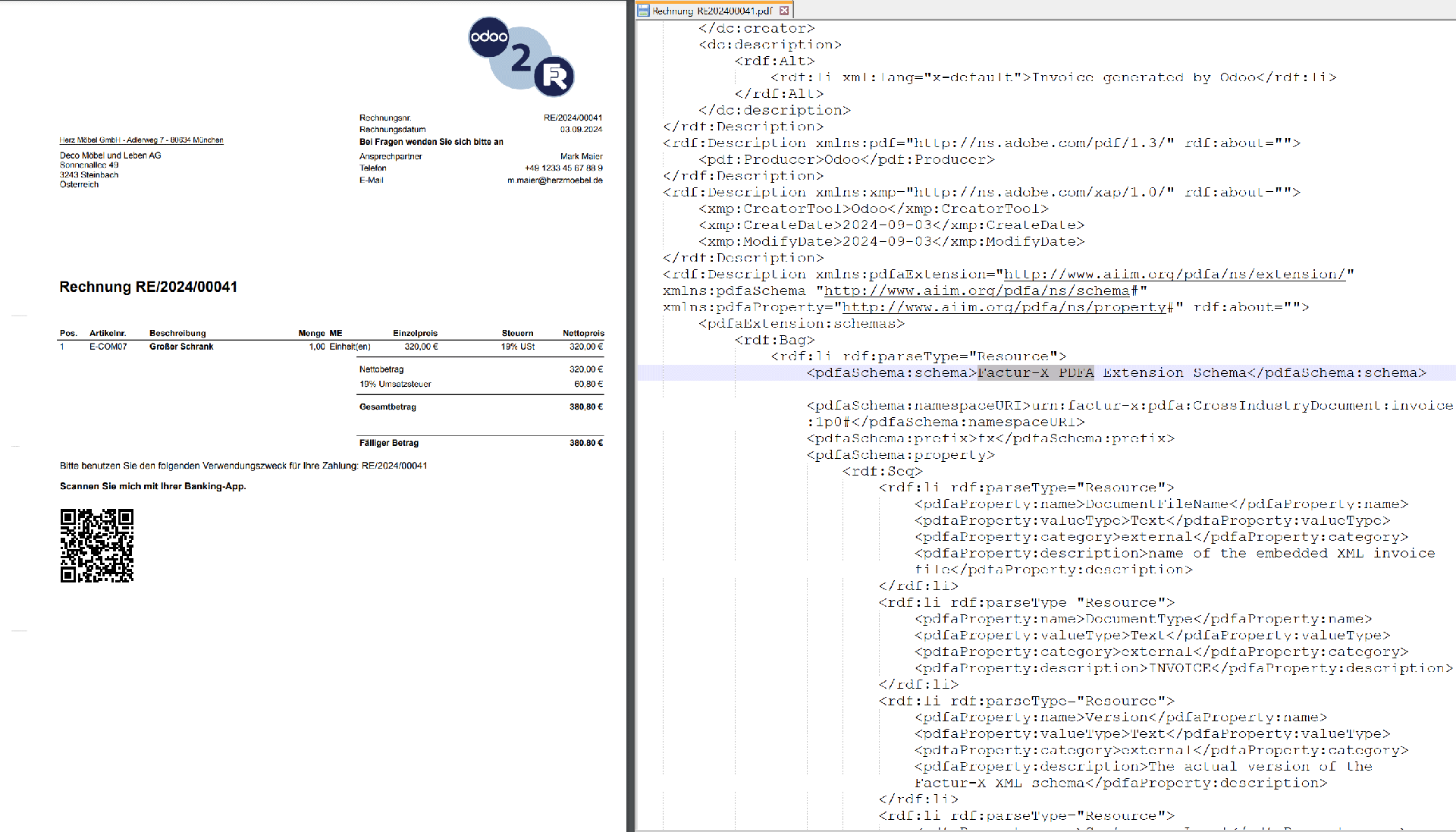Click the dark R circle in the logo
The width and height of the screenshot is (1456, 832).
[554, 76]
